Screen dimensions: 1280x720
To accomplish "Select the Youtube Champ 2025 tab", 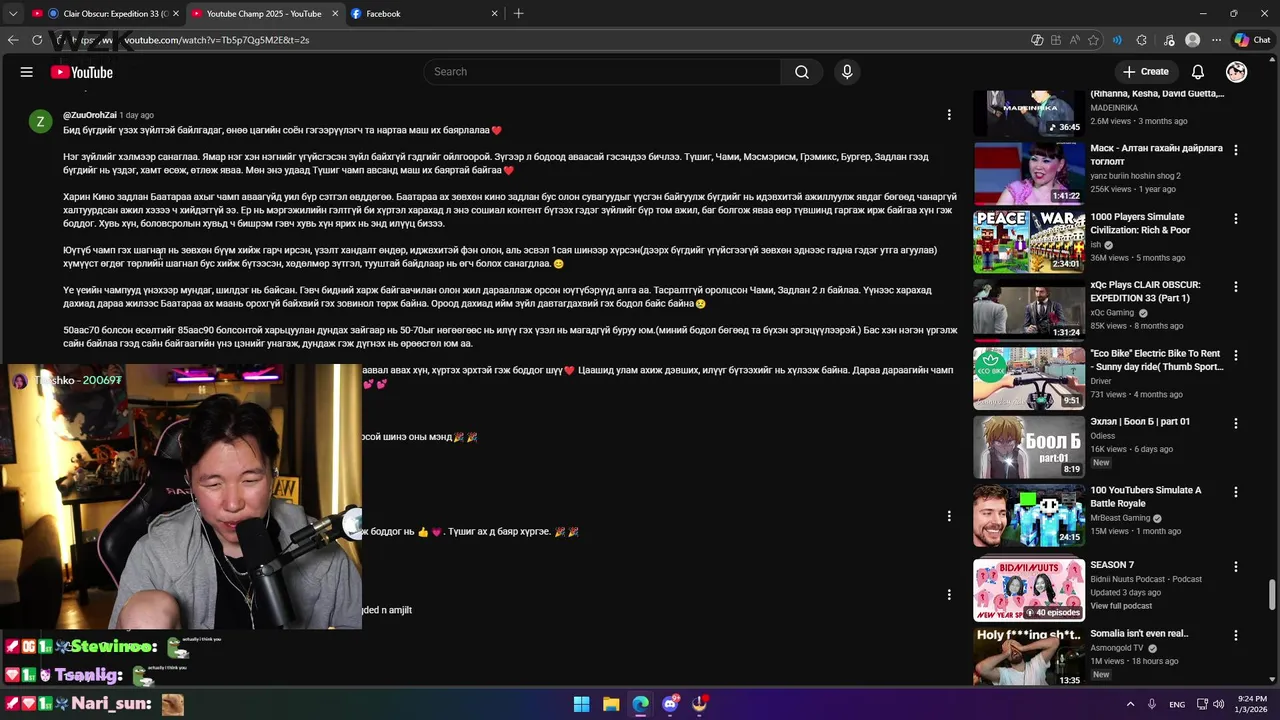I will coord(265,14).
